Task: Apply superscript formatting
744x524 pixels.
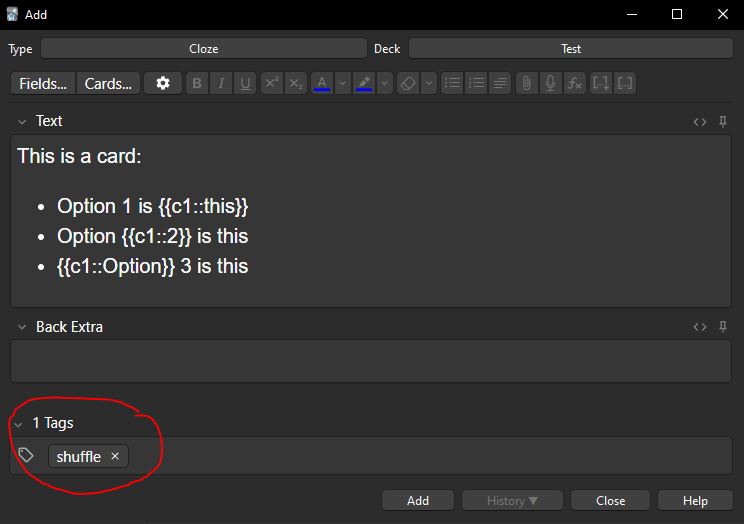Action: (272, 84)
